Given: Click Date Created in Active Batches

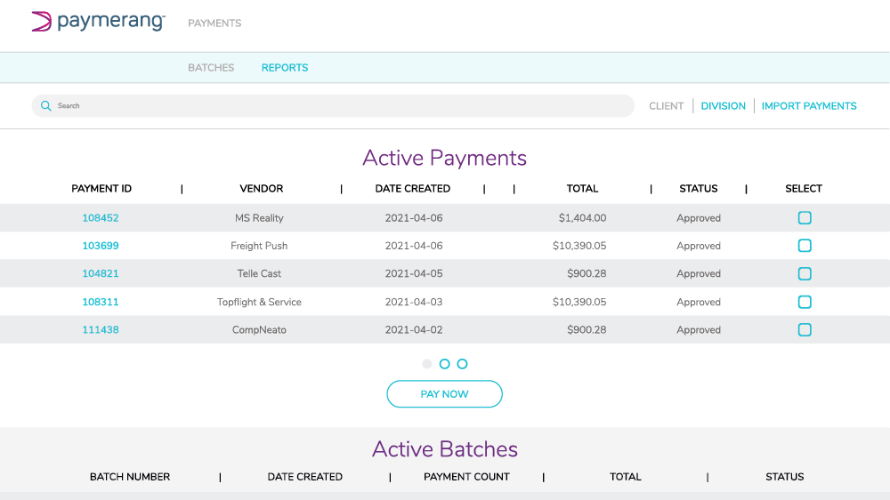Looking at the screenshot, I should tap(305, 477).
